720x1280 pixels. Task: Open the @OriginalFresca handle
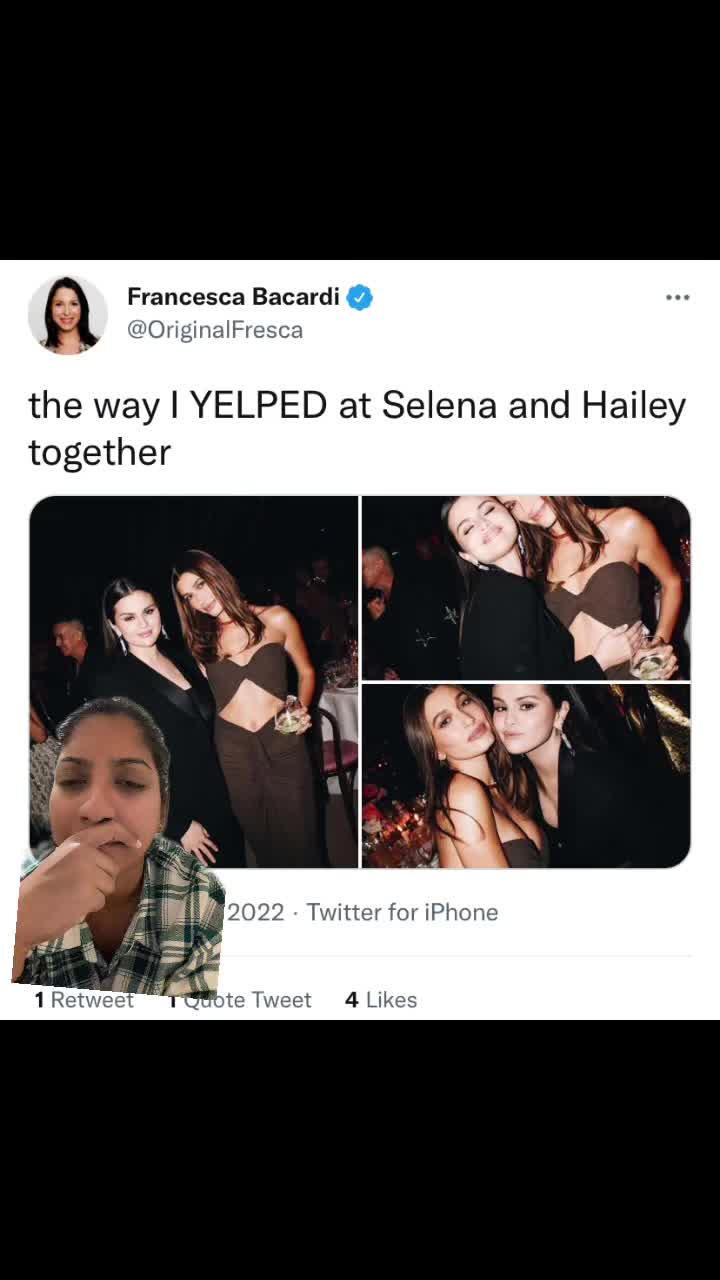[215, 330]
